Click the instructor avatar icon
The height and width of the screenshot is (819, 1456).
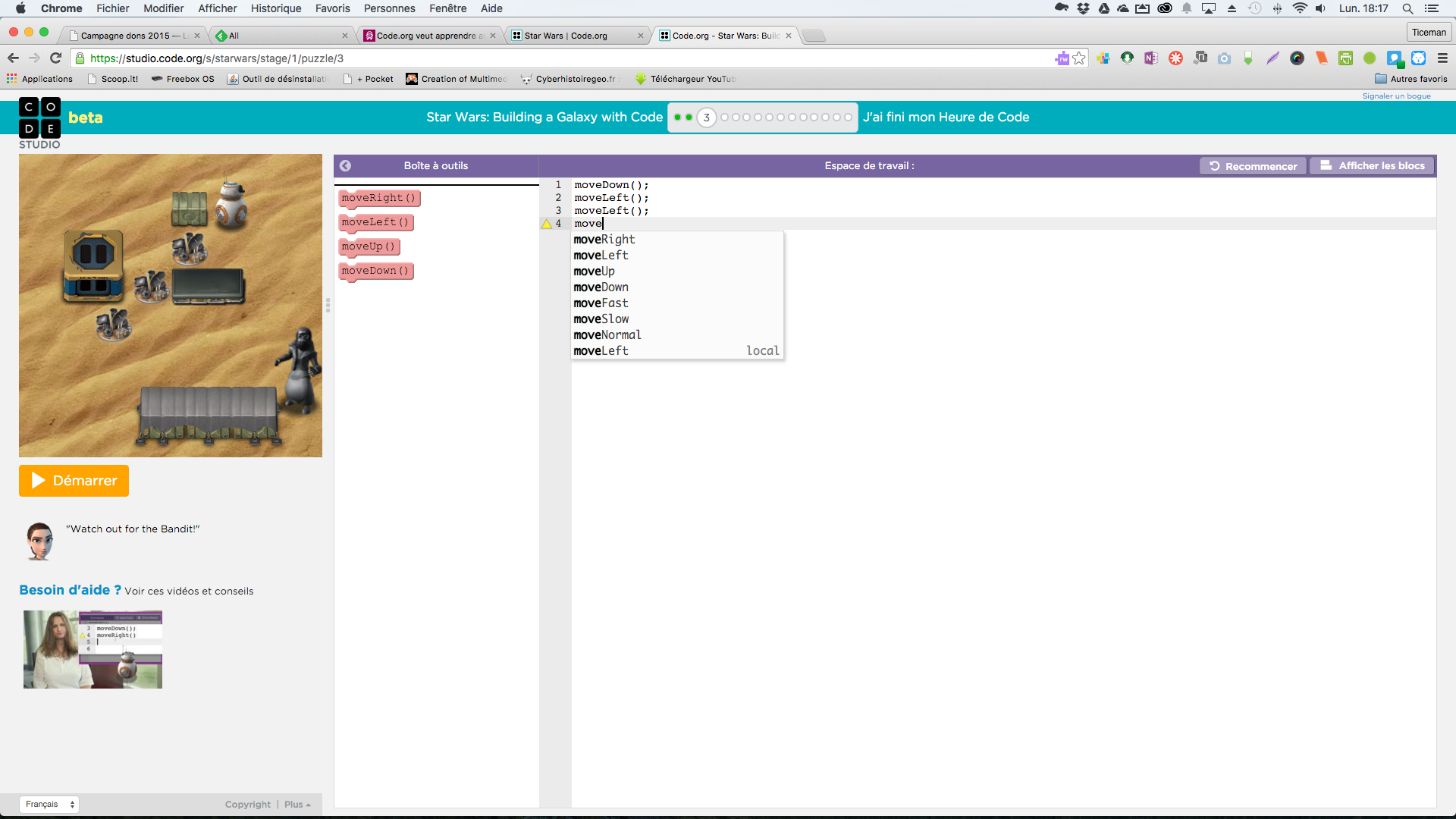[x=39, y=541]
